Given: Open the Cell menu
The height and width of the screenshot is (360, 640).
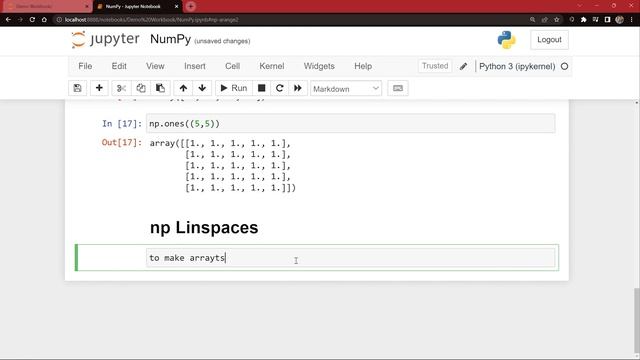Looking at the screenshot, I should point(233,66).
